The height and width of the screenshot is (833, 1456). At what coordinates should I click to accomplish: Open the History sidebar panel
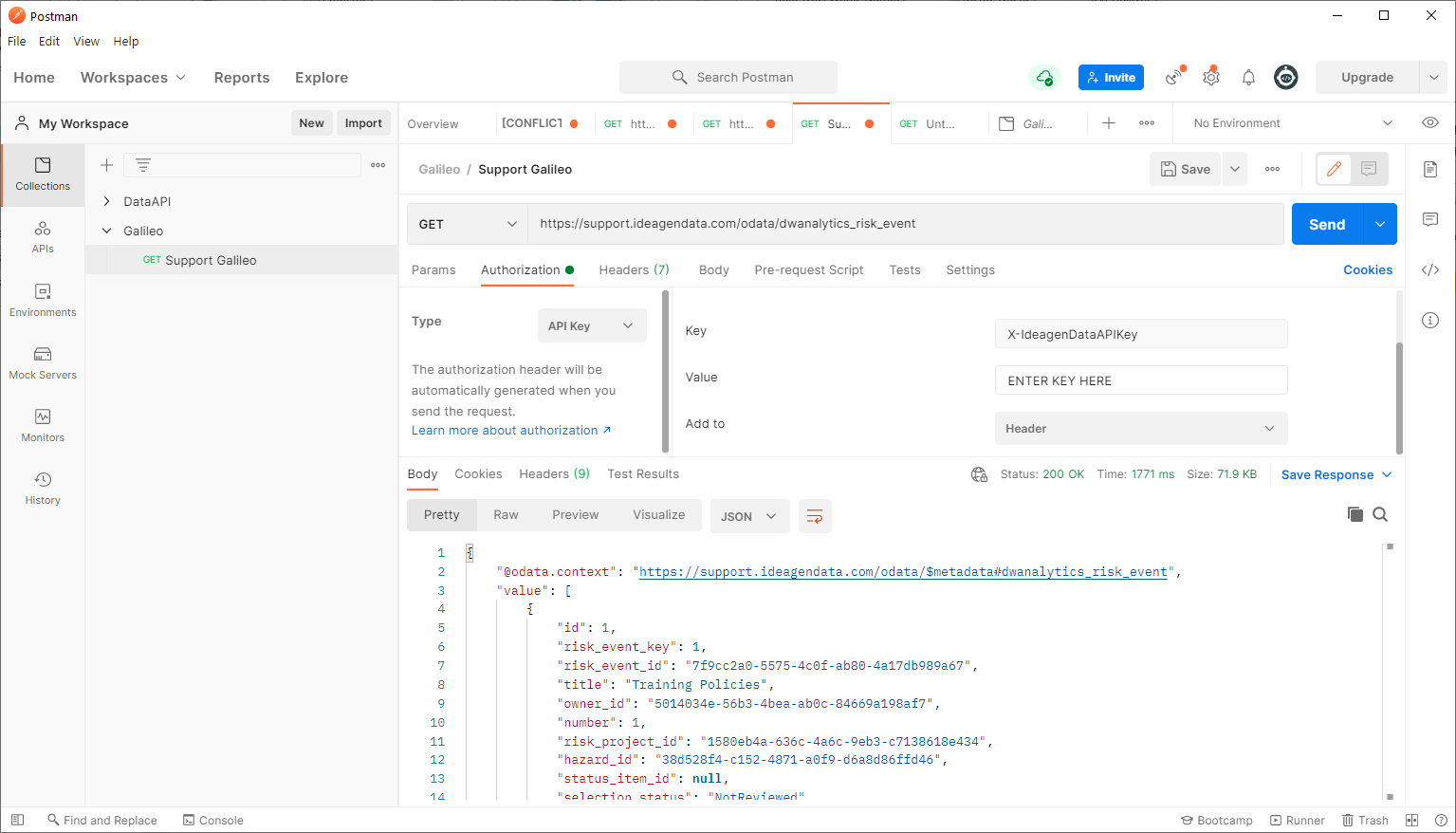(x=43, y=488)
